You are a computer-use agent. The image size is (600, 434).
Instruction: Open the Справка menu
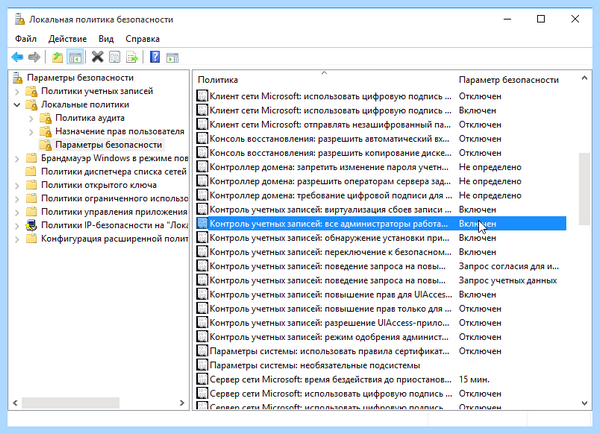pos(142,39)
